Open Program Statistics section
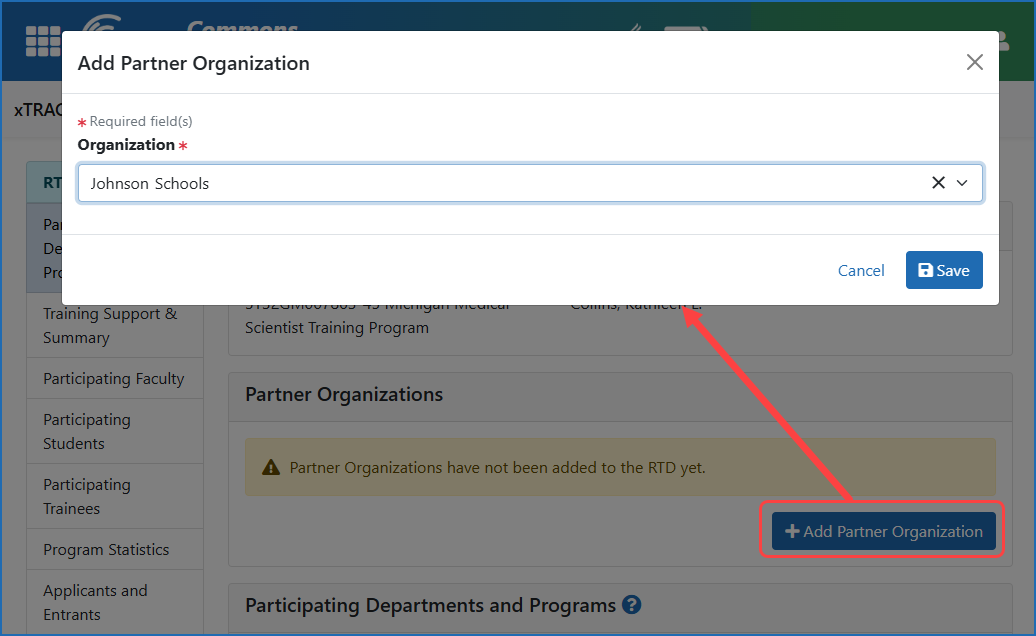Screen dimensions: 1036x636 tap(115, 549)
